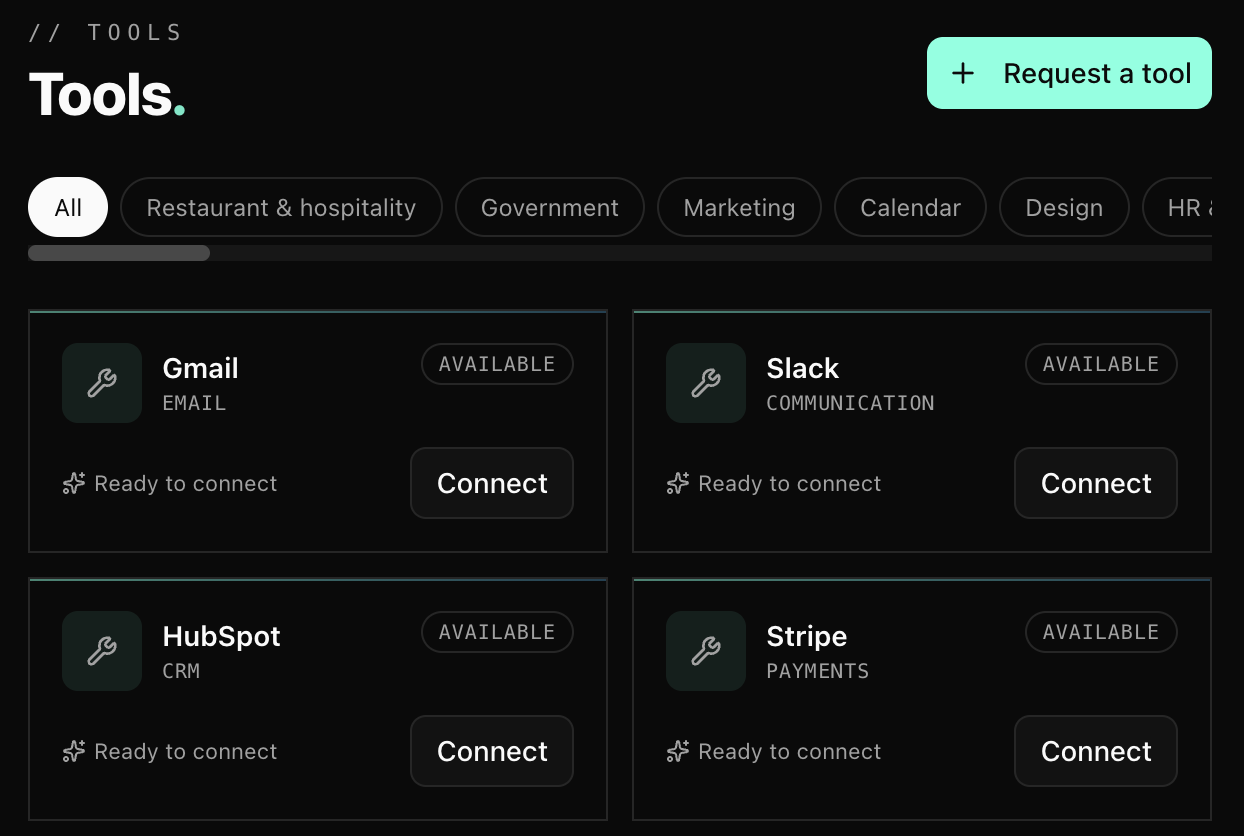
Task: Click the Gmail tool name
Action: pos(200,368)
